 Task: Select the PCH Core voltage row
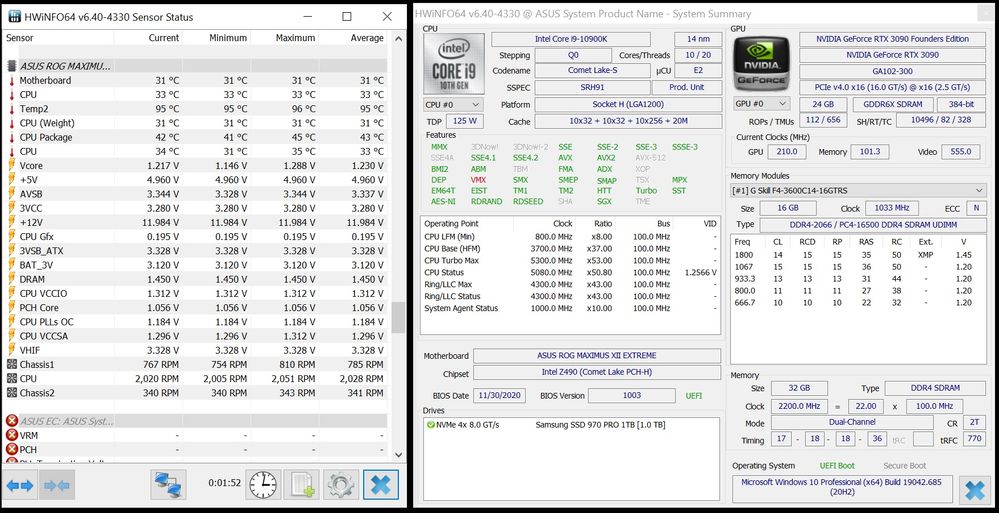pyautogui.click(x=195, y=308)
